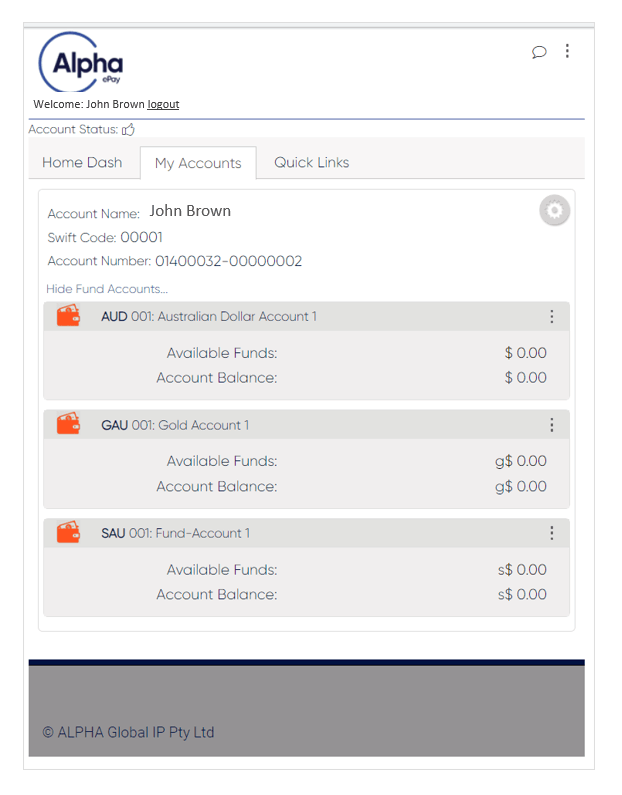Select the Gold Account 1 header

[203, 425]
